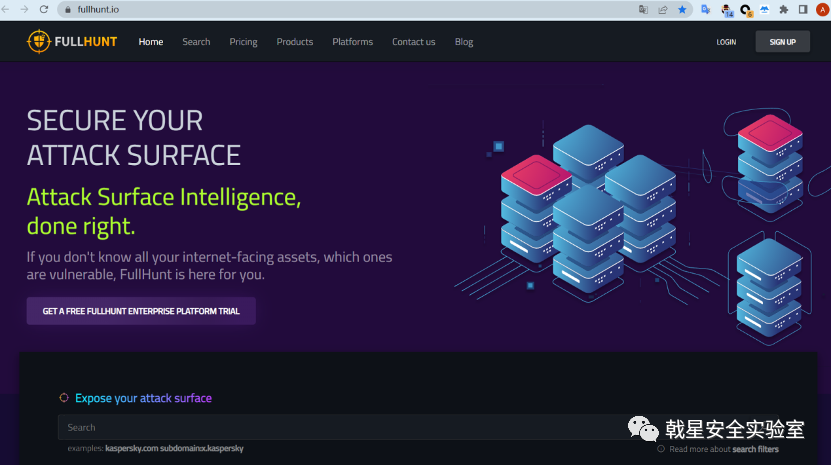Click the LOGIN link
This screenshot has height=466, width=832.
(726, 42)
